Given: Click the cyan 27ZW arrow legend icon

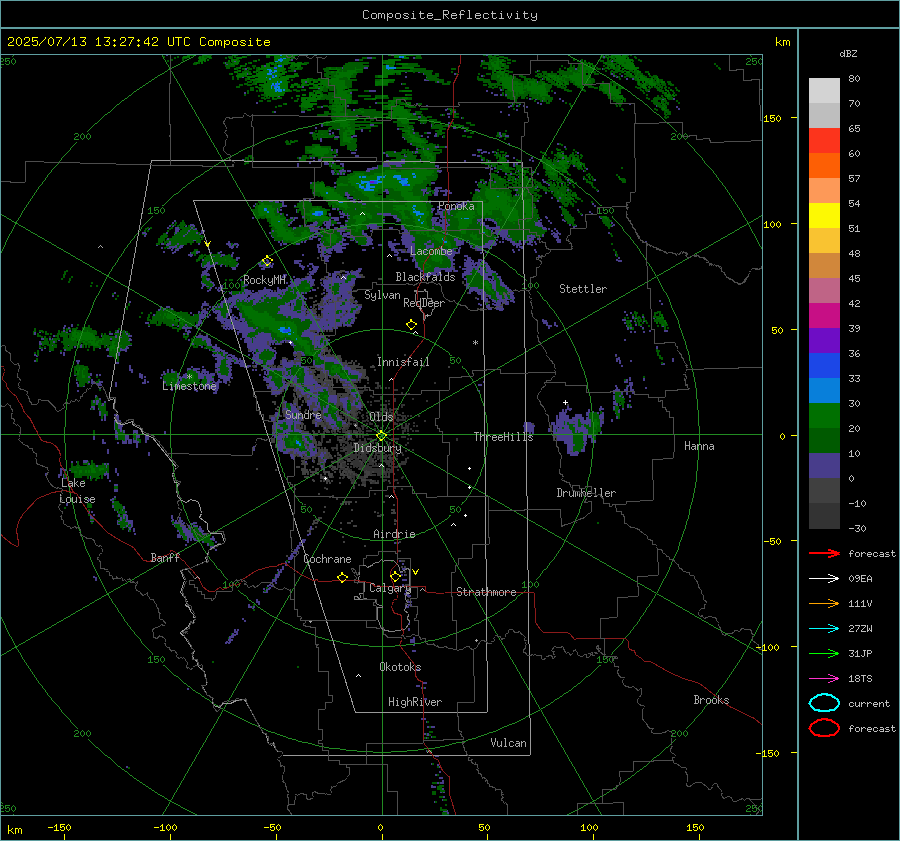Looking at the screenshot, I should [x=824, y=629].
